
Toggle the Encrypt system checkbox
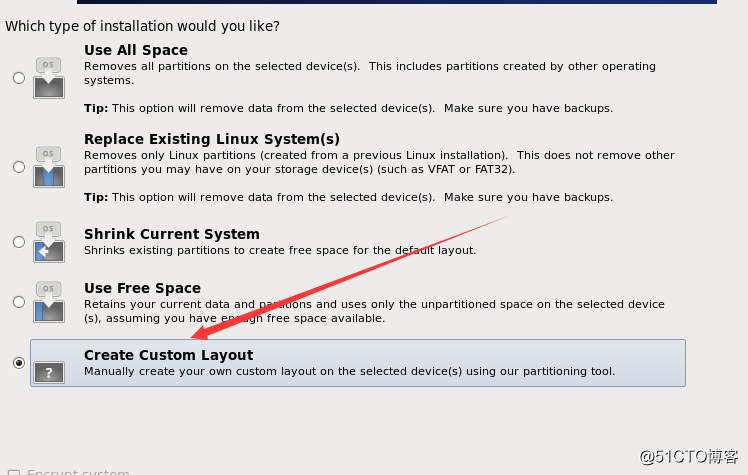[14, 472]
